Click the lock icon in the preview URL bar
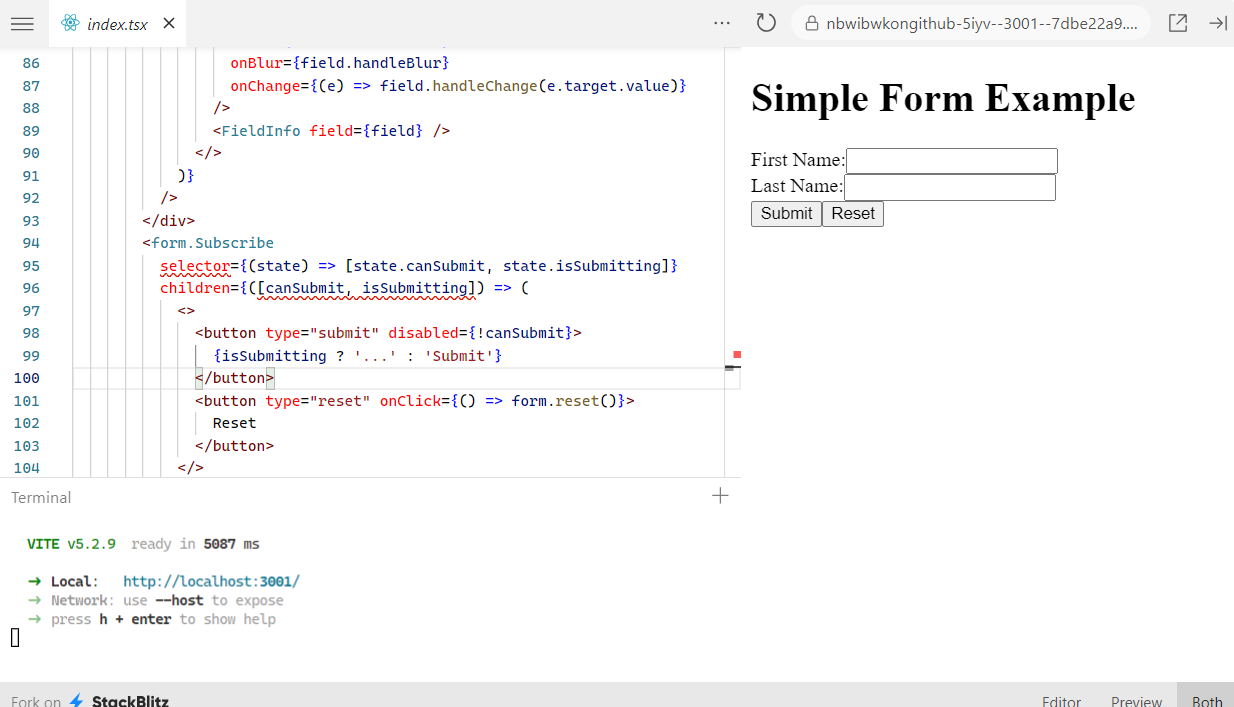Screen dimensions: 1234x707 (x=812, y=23)
